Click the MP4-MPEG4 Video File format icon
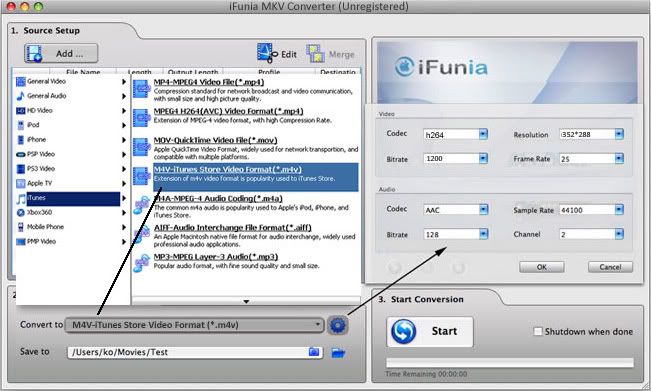 pyautogui.click(x=142, y=89)
